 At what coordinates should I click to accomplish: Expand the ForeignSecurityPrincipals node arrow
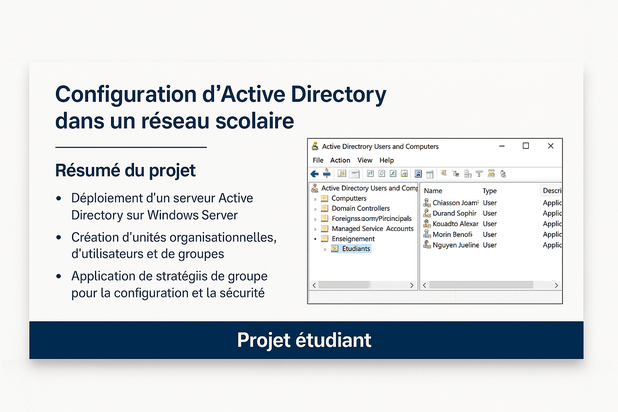[315, 219]
